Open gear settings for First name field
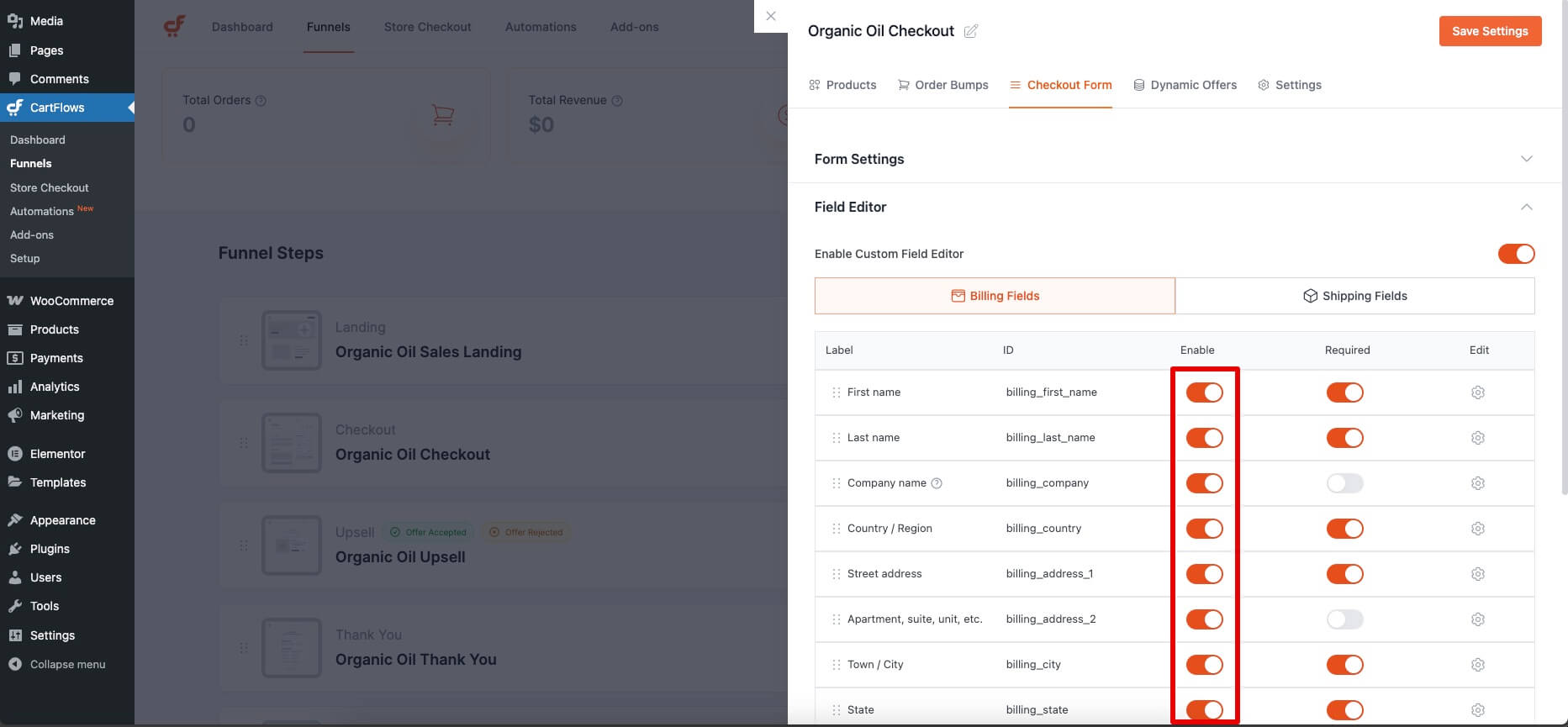This screenshot has height=727, width=1568. click(x=1478, y=392)
